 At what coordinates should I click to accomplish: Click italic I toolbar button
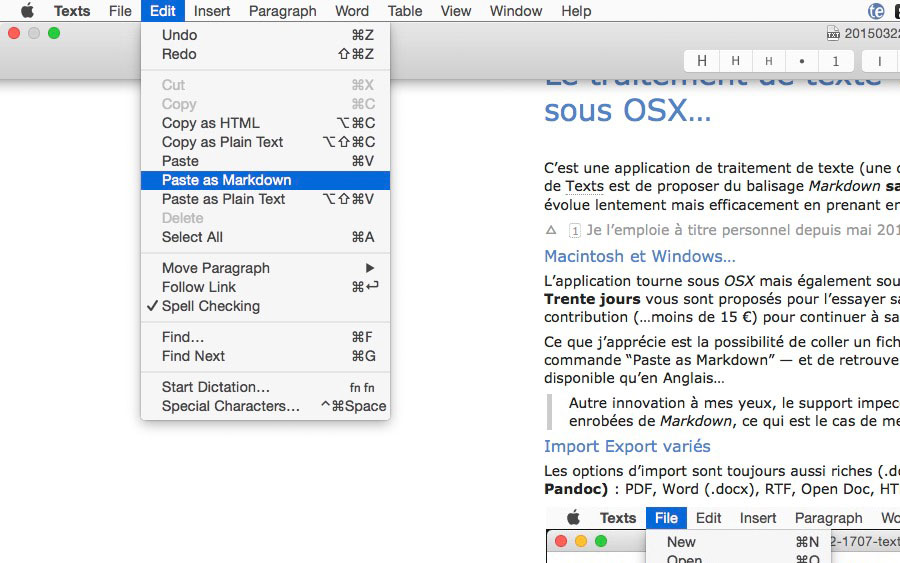pyautogui.click(x=879, y=61)
